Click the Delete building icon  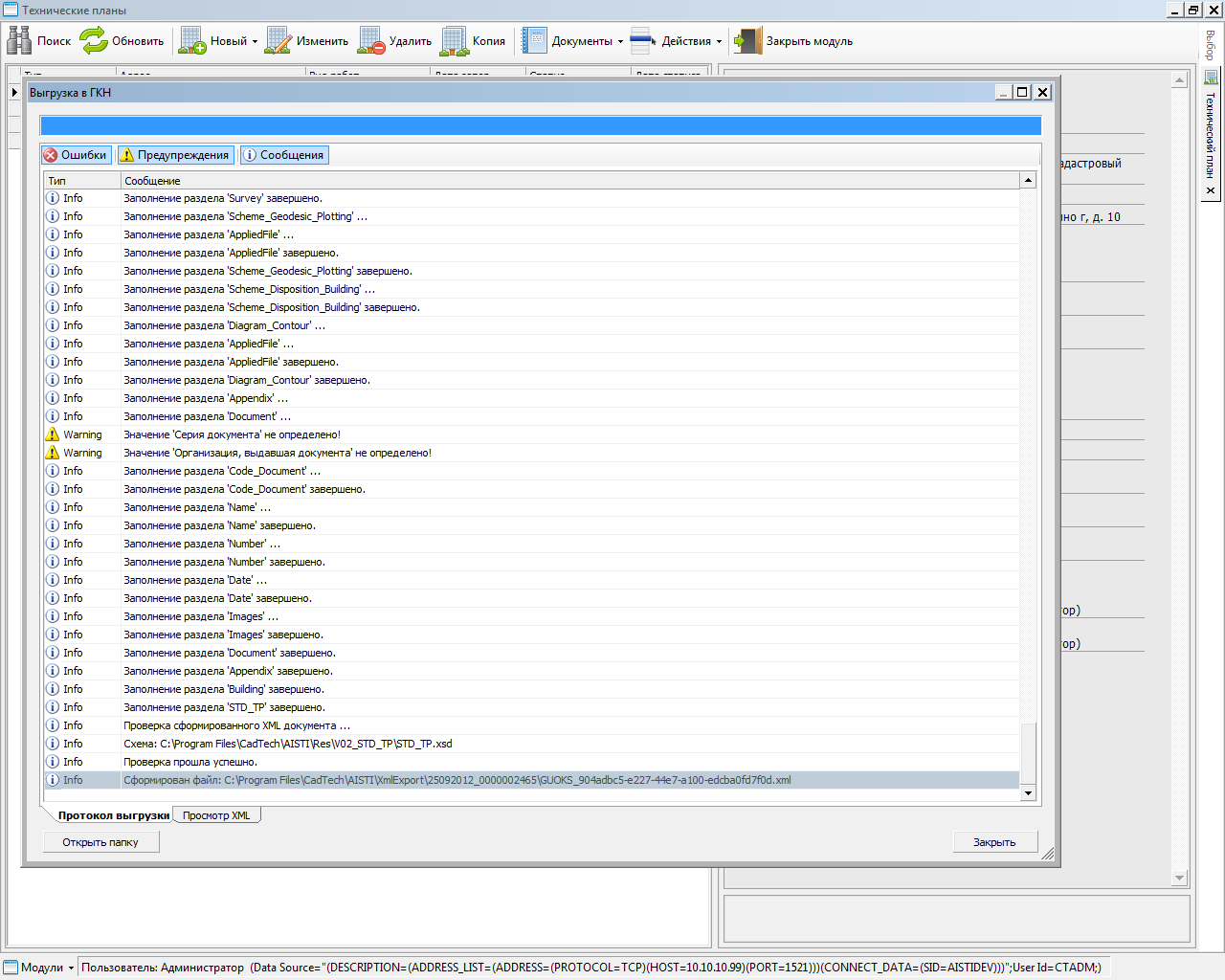(371, 41)
